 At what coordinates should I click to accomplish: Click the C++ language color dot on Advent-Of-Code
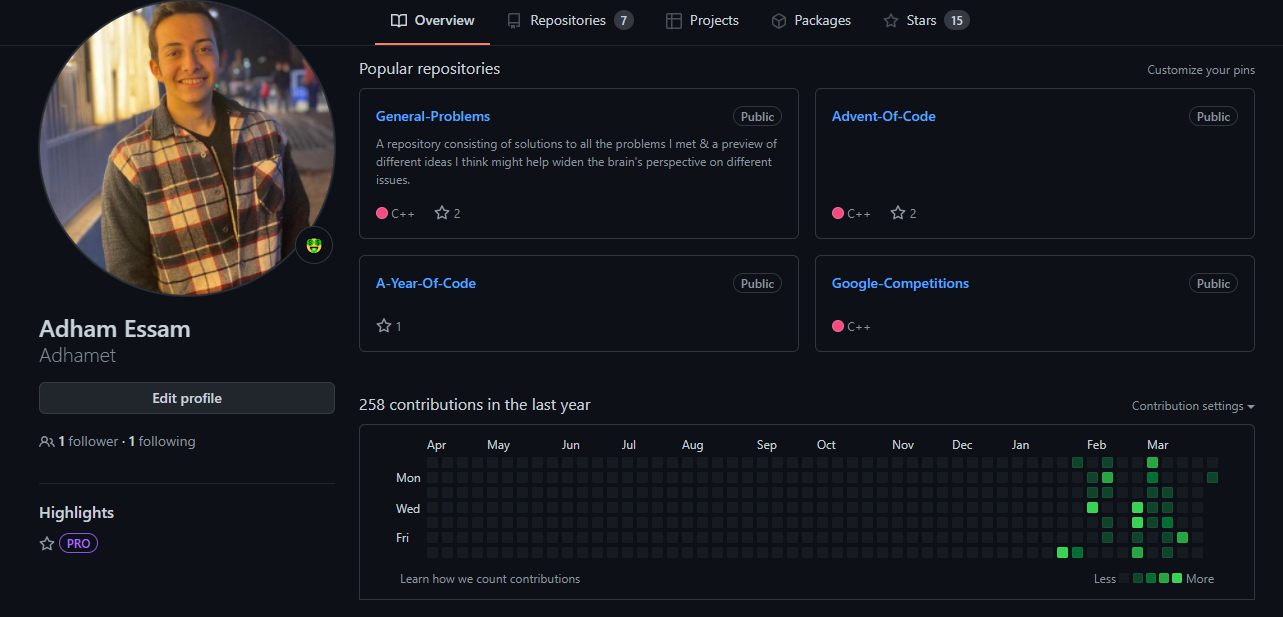836,213
